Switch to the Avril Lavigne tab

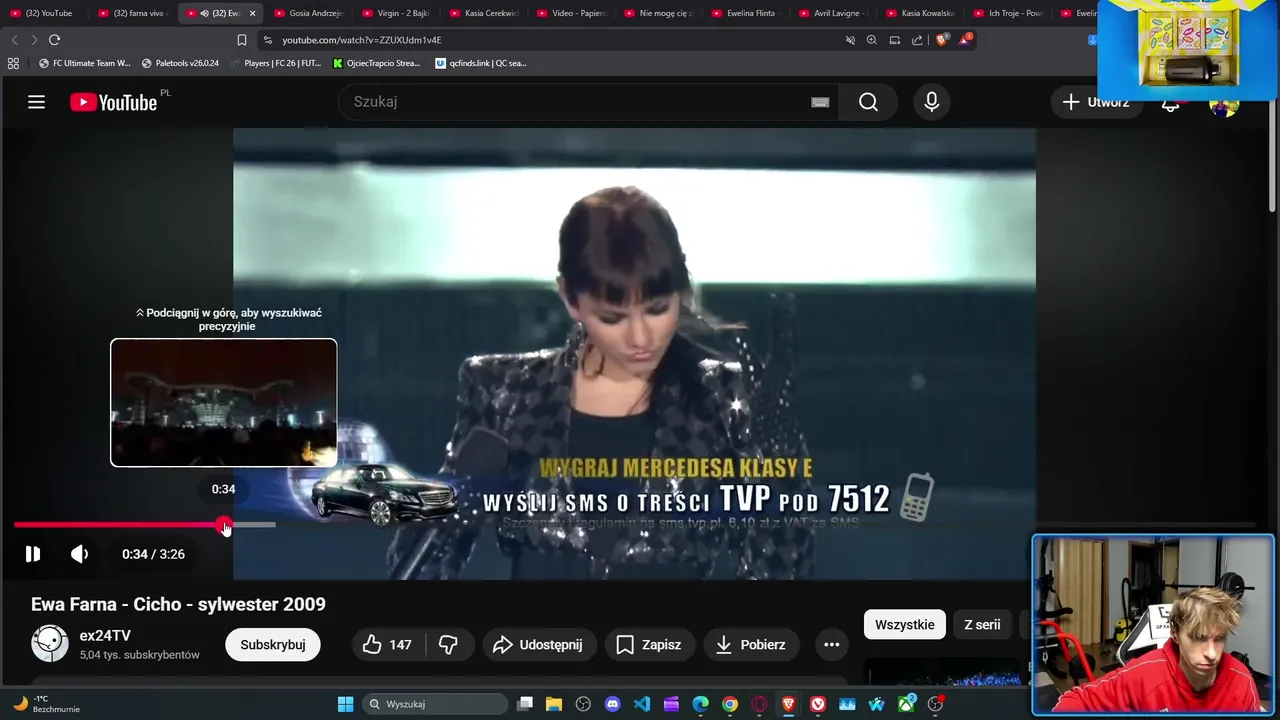pyautogui.click(x=833, y=13)
